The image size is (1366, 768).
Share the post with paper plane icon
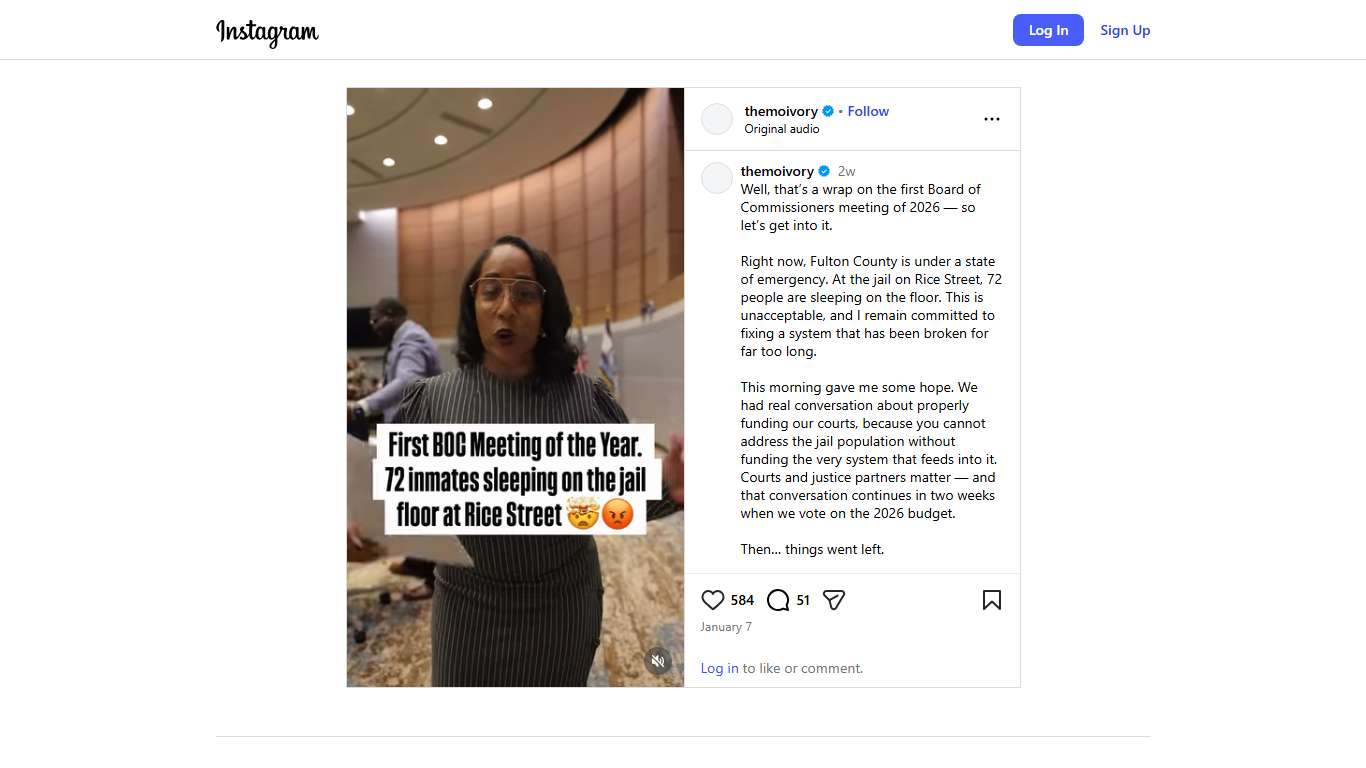point(834,600)
